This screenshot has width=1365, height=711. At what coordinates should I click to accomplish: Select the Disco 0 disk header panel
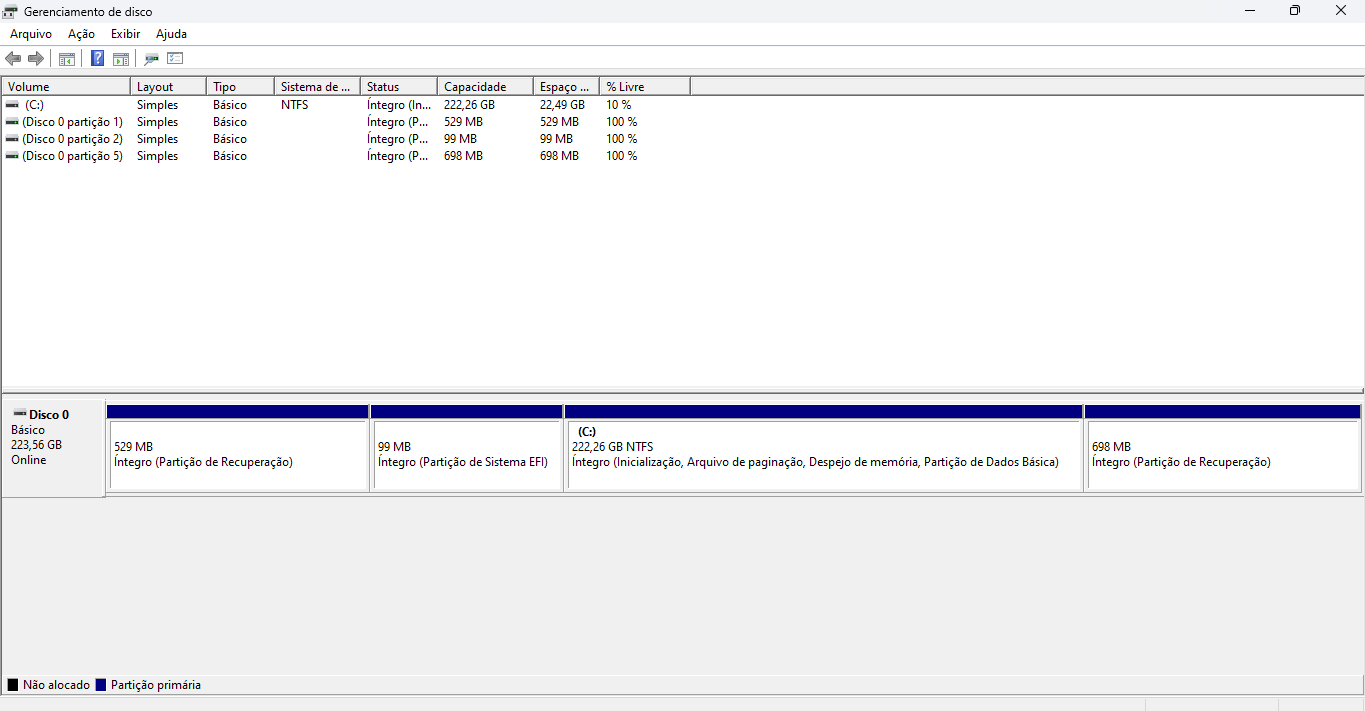click(x=54, y=447)
